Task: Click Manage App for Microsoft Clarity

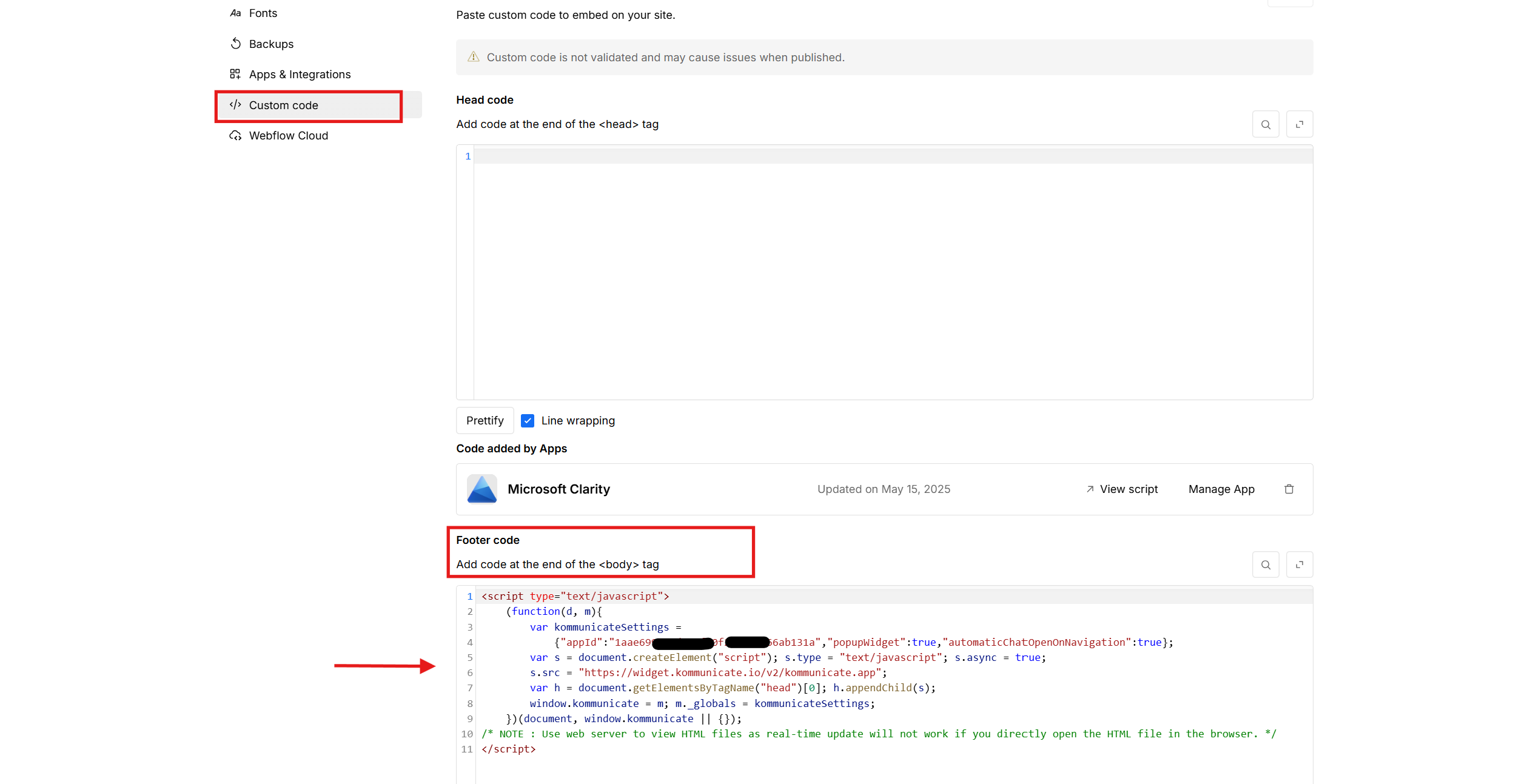Action: (1221, 489)
